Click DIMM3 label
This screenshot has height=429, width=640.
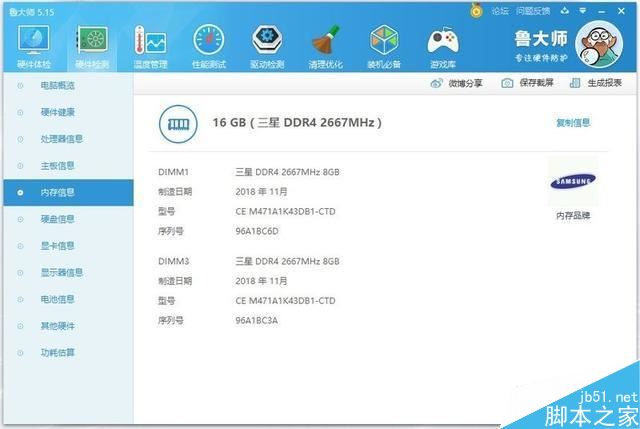[173, 261]
